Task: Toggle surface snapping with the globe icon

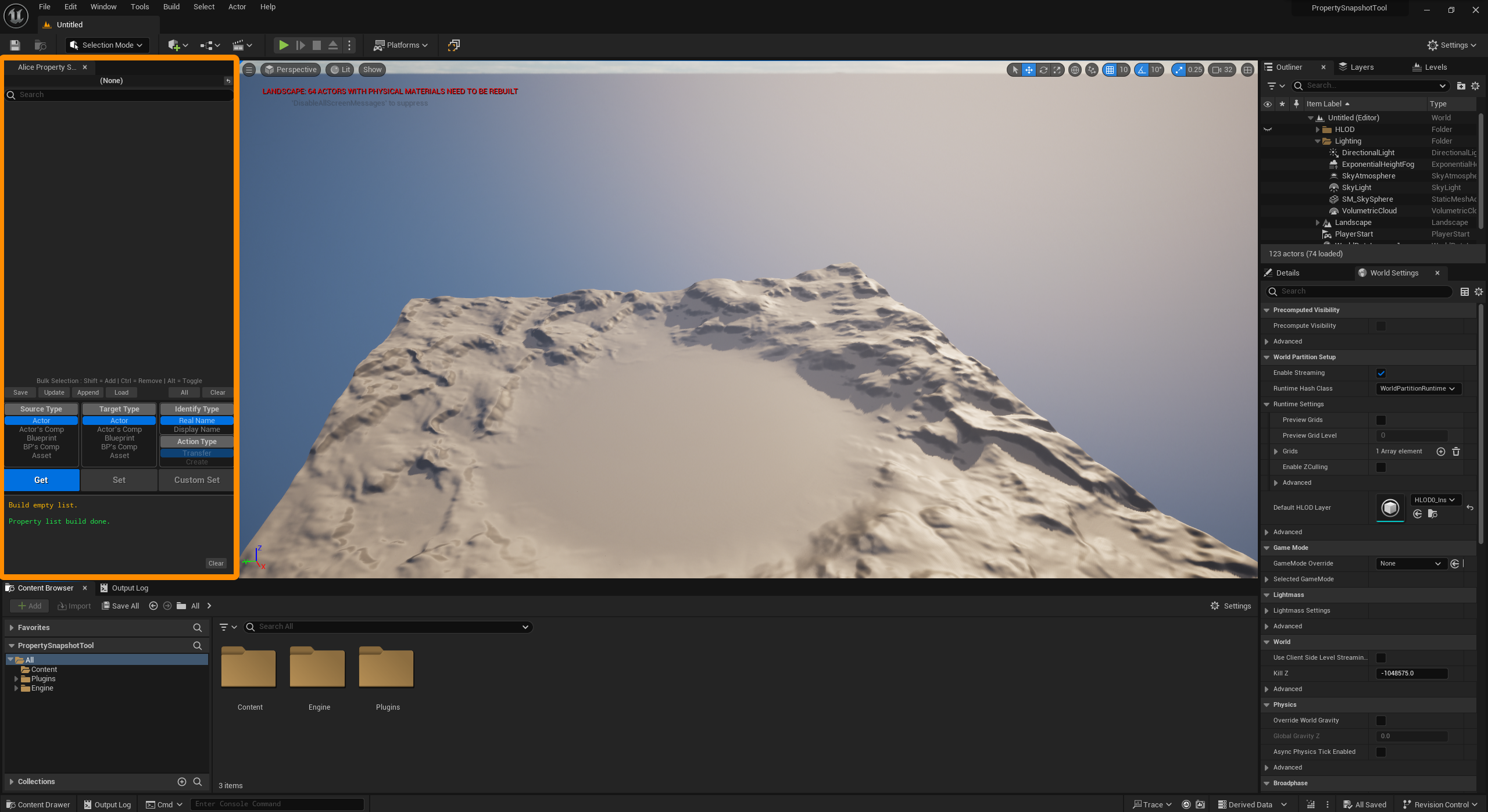Action: point(1074,69)
